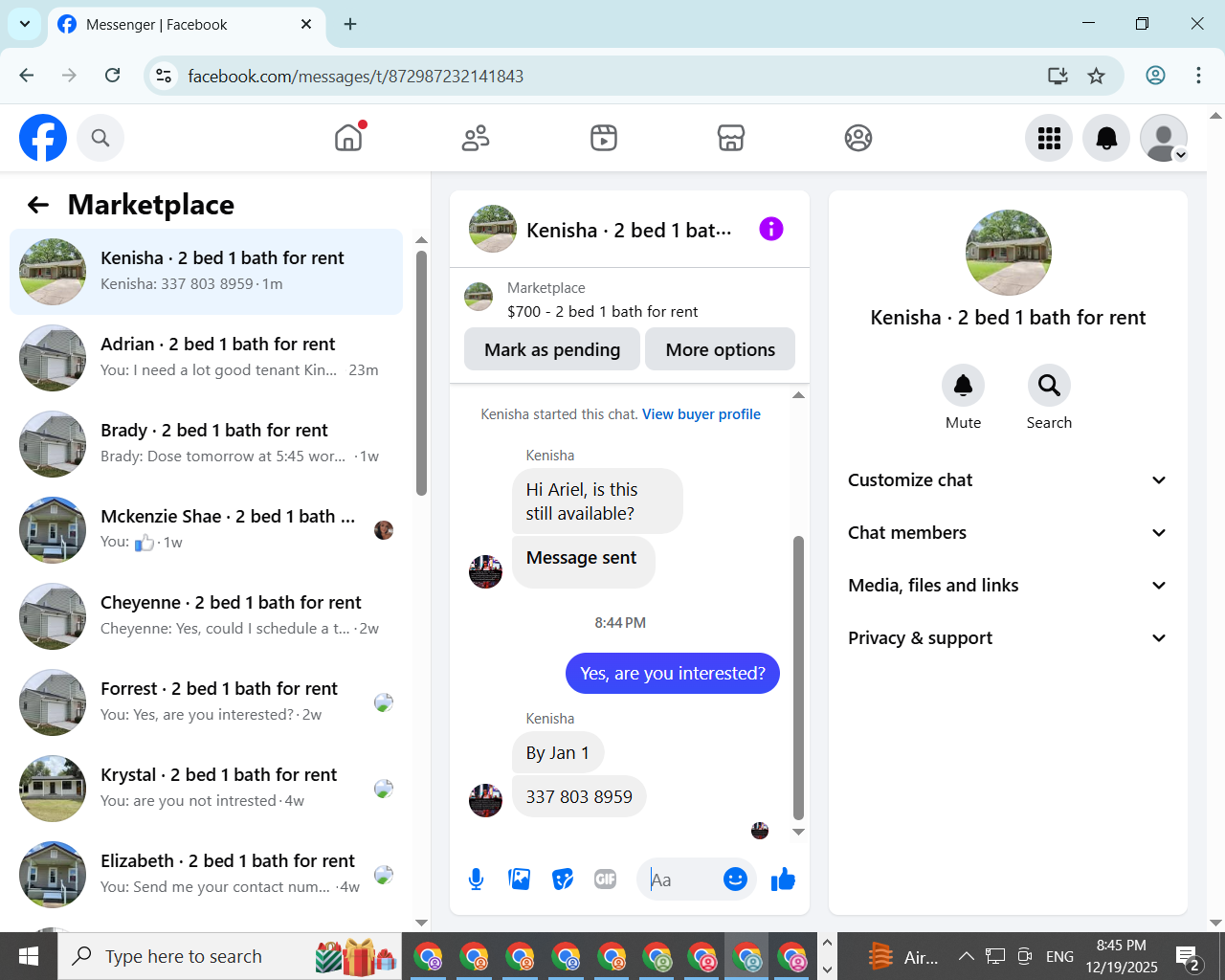
Task: Open Elizabeth 2 bed 1 bath conversation
Action: point(206,875)
